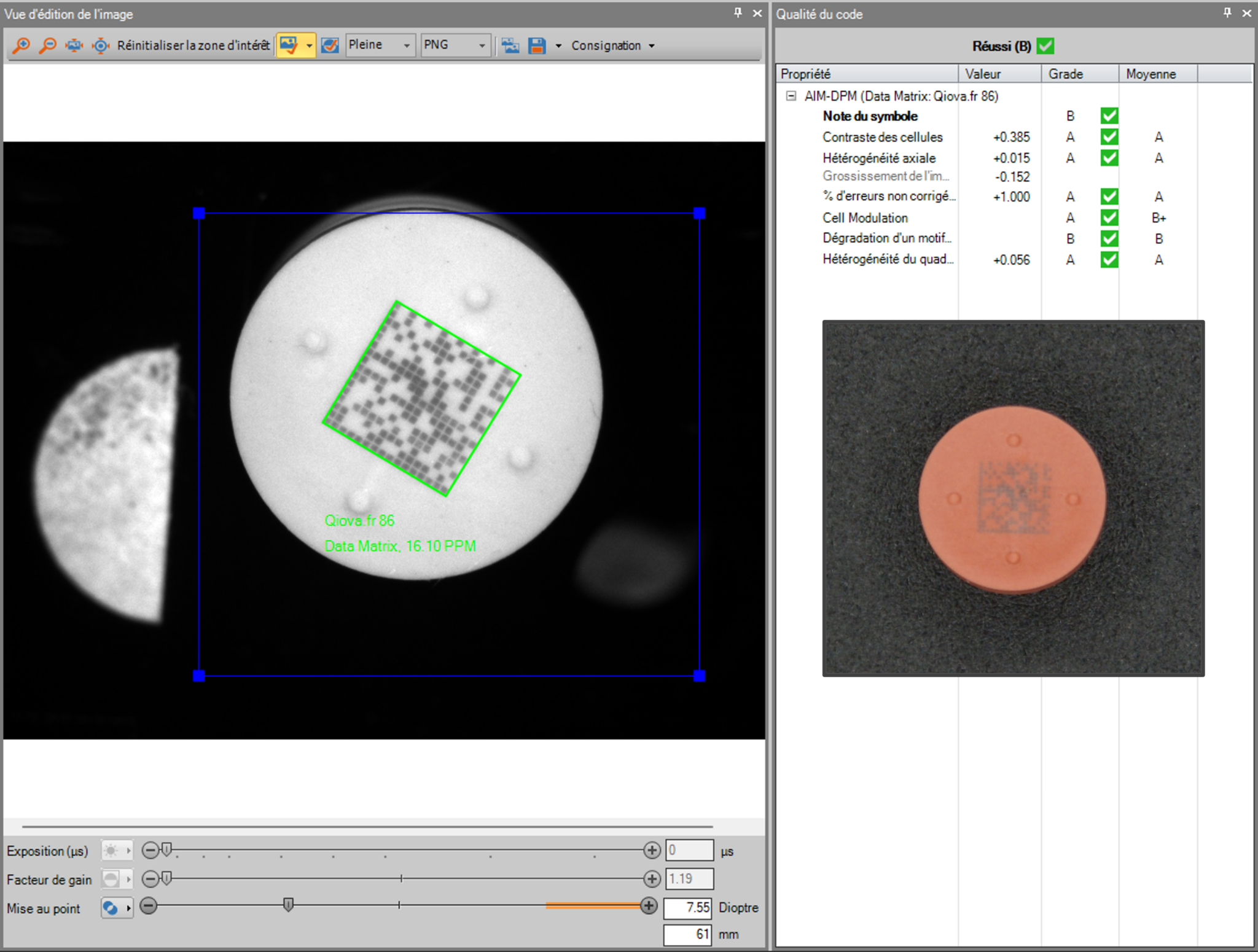Pin the Vue d'édition de l'image panel
Screen dimensions: 1258x952
coord(738,13)
